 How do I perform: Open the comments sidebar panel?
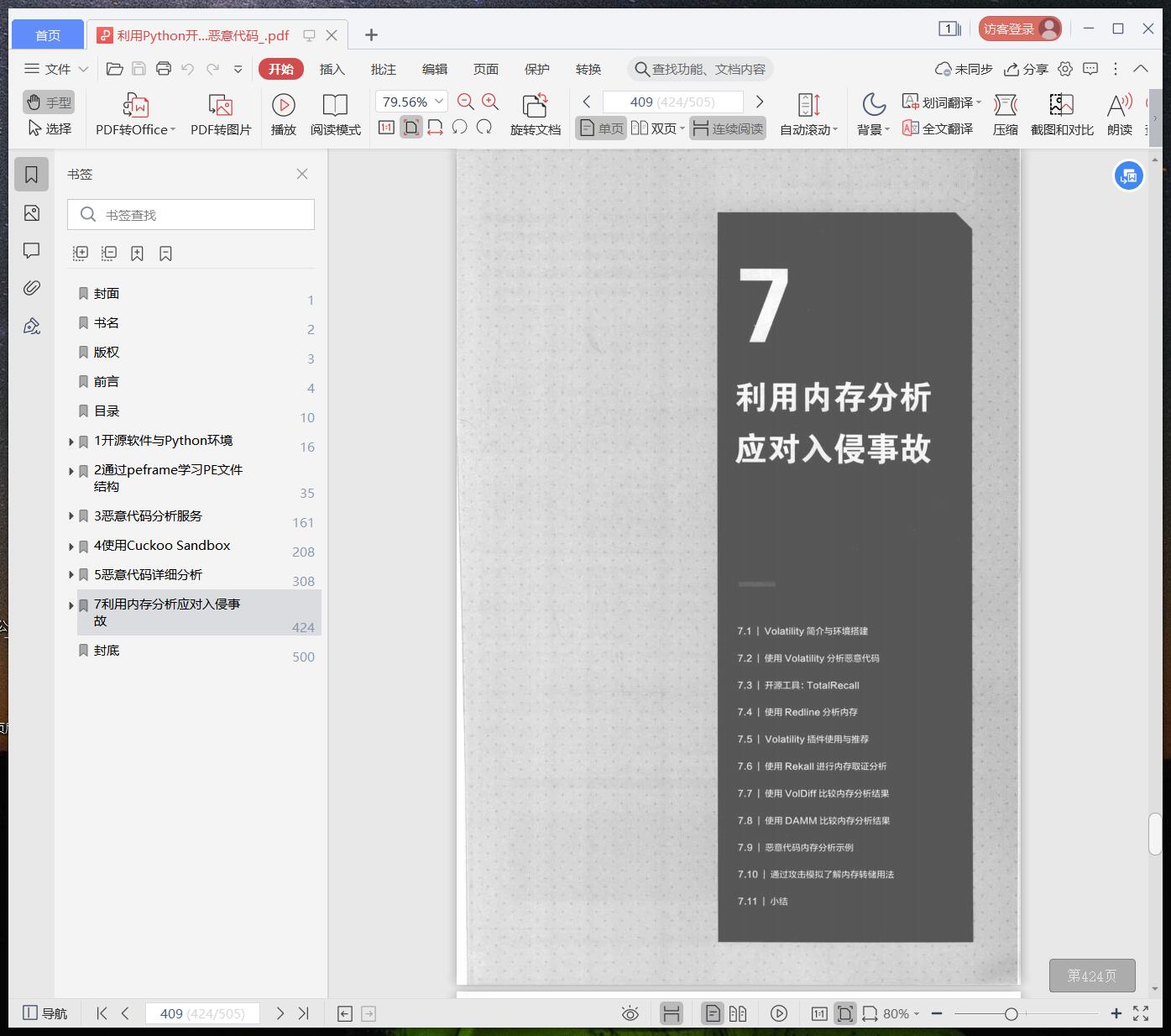[32, 251]
